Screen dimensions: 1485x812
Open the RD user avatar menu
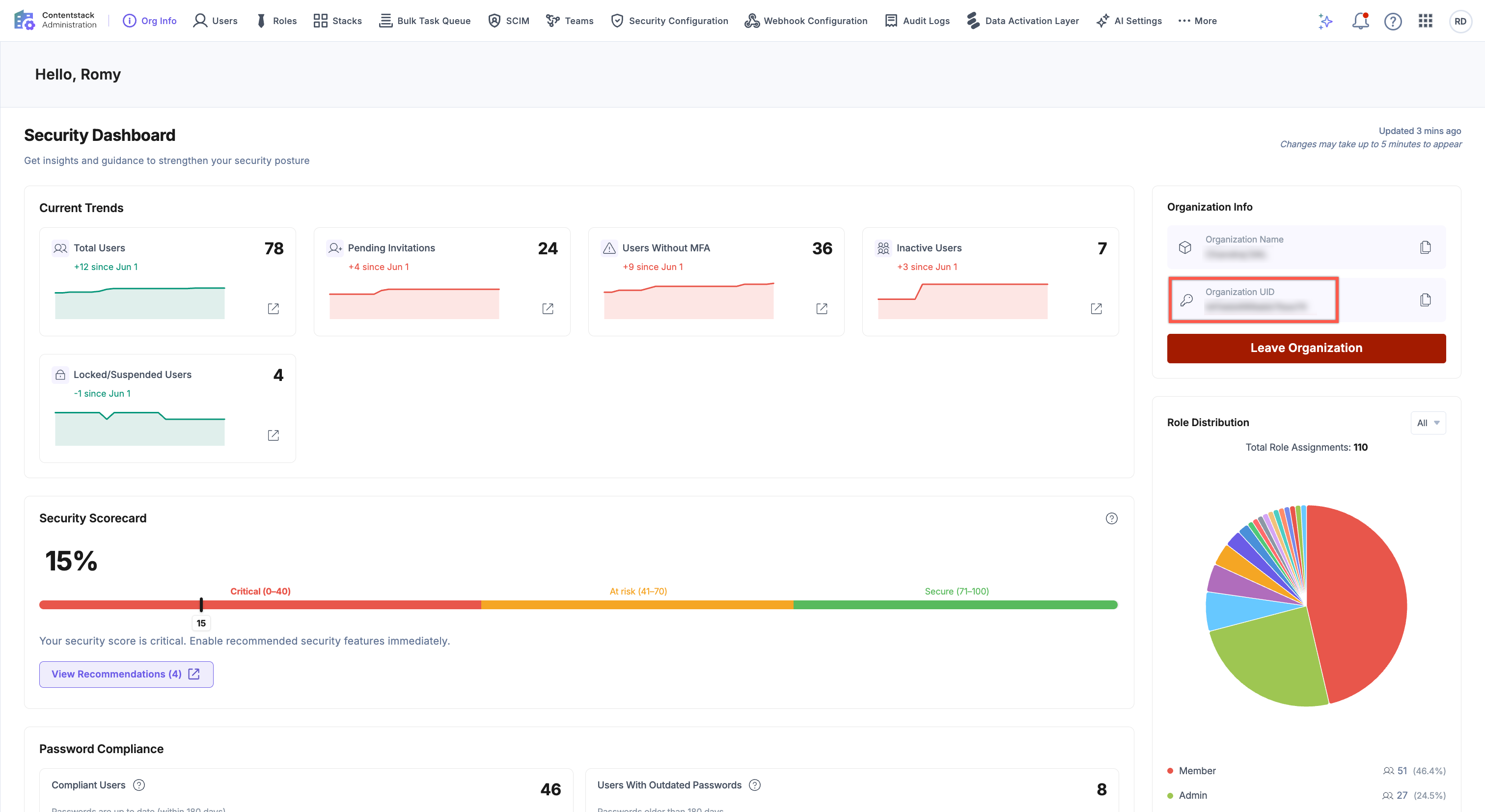click(1459, 21)
